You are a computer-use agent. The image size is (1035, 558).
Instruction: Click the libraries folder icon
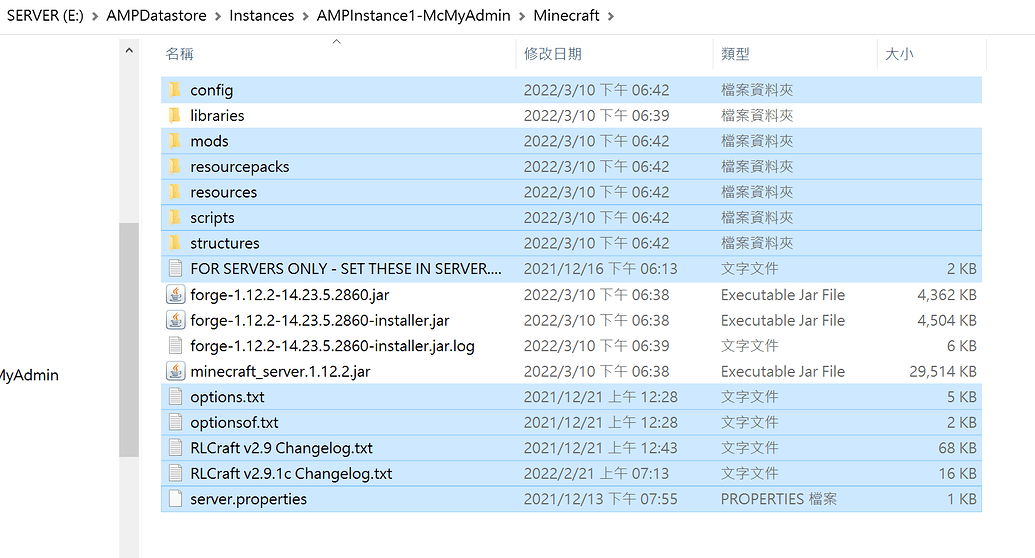[x=174, y=116]
